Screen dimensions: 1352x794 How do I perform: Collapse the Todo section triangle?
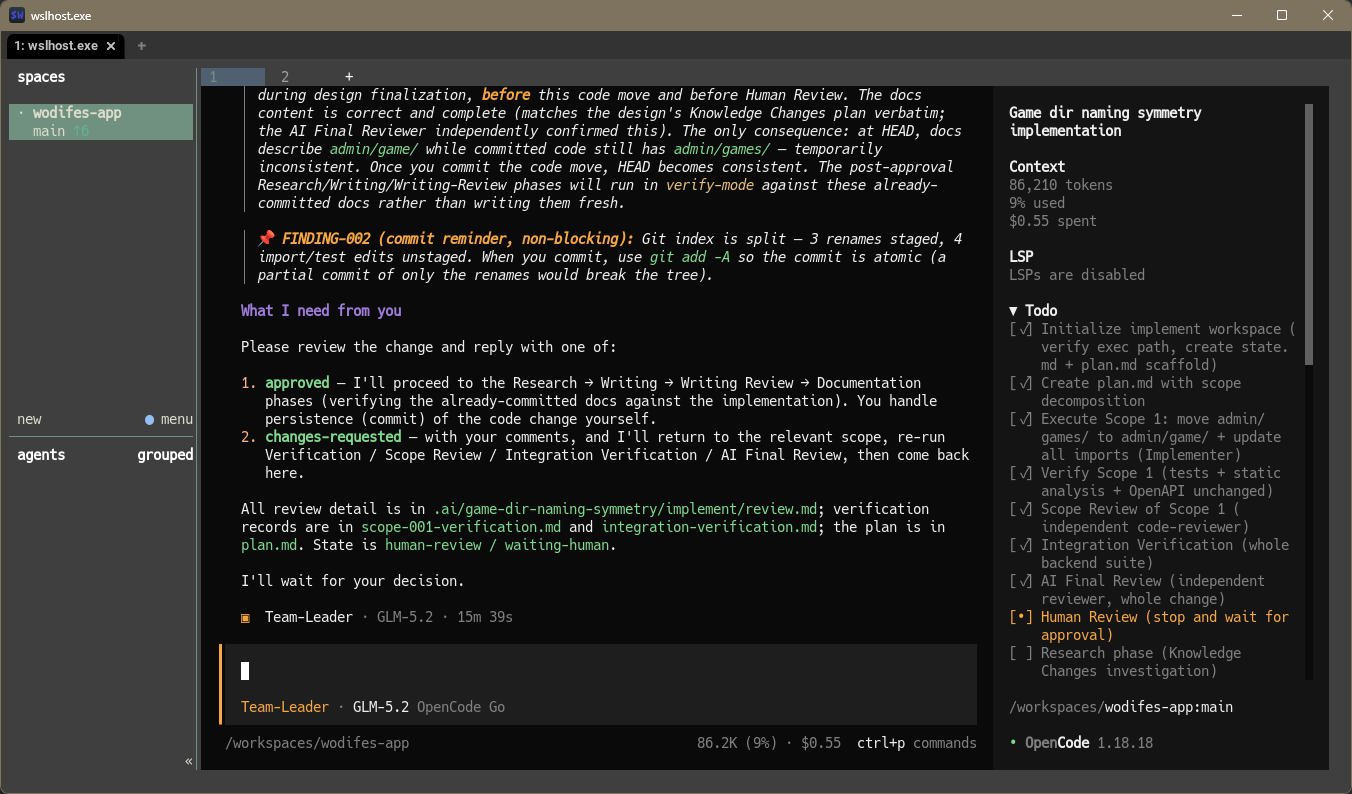1013,311
